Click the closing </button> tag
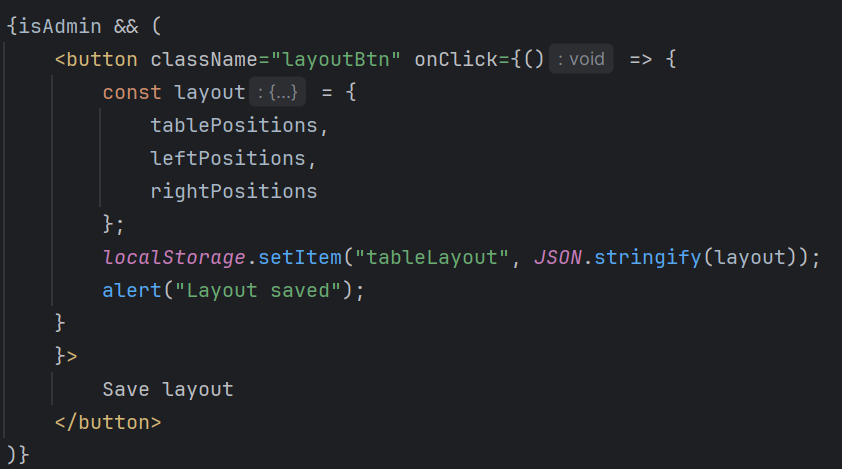Image resolution: width=842 pixels, height=469 pixels. [108, 421]
